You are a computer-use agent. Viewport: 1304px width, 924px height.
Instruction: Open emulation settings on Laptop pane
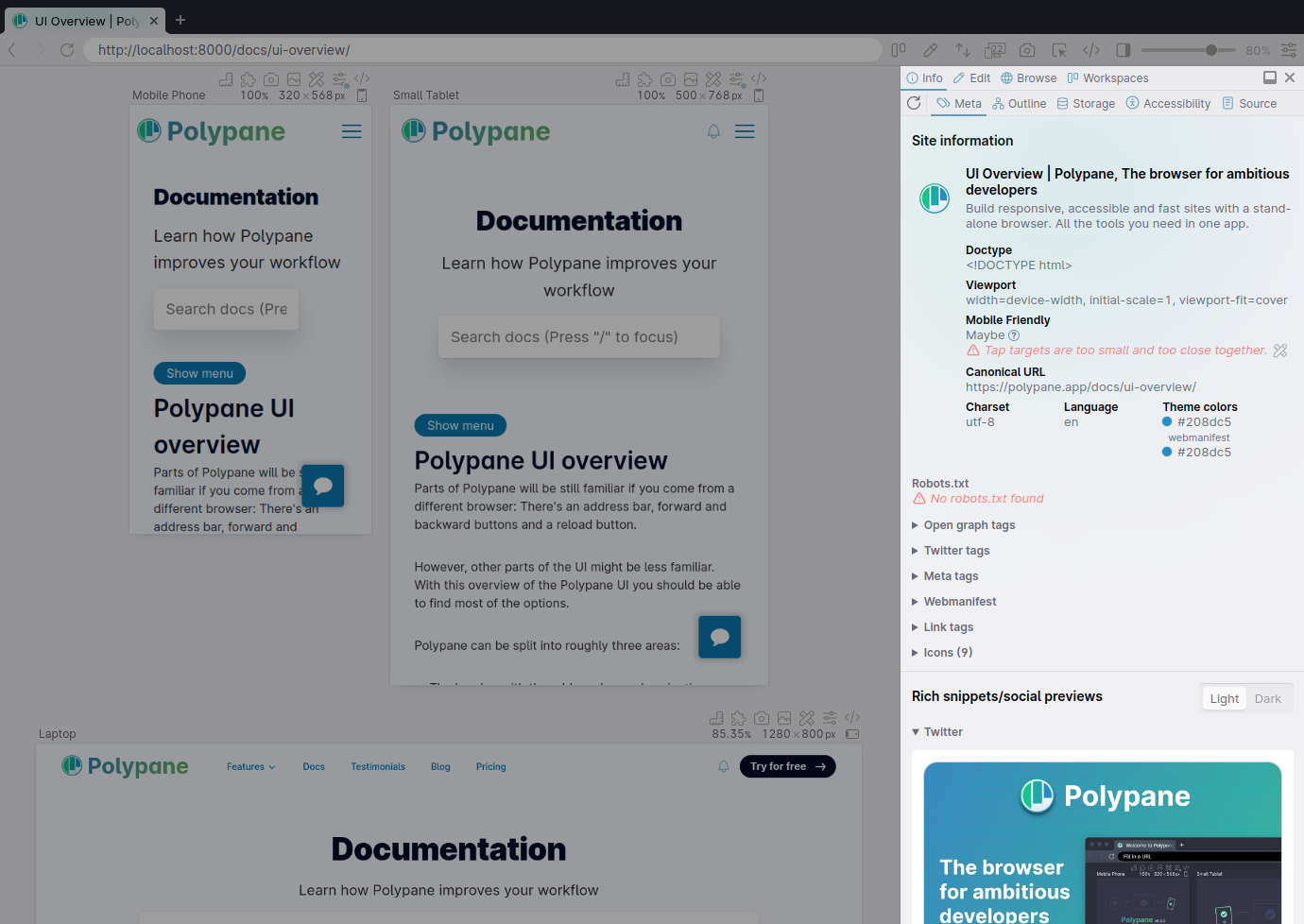click(x=830, y=718)
